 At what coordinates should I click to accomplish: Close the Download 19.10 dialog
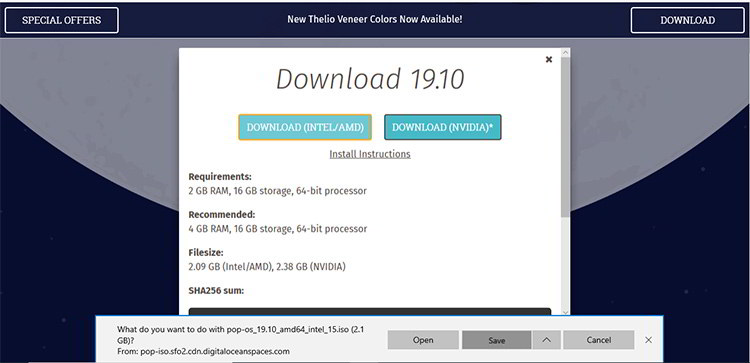(549, 60)
